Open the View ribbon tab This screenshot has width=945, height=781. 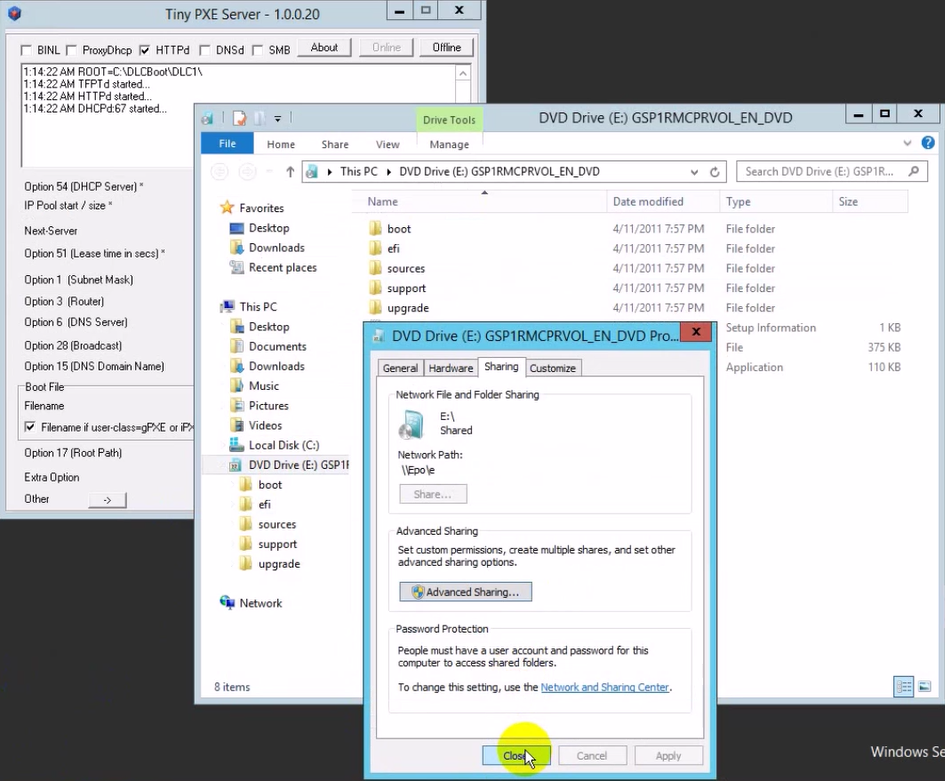[x=387, y=144]
